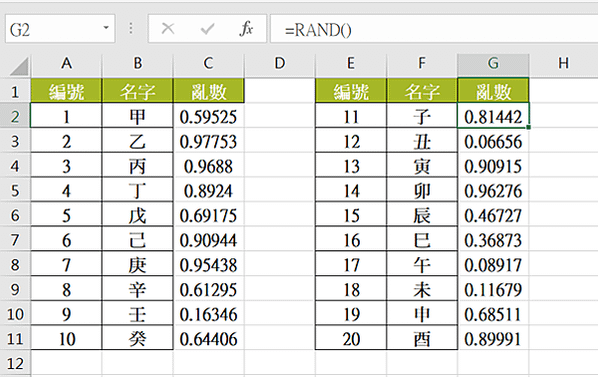The image size is (598, 377).
Task: Select cell with value 0.90915
Action: pyautogui.click(x=493, y=166)
